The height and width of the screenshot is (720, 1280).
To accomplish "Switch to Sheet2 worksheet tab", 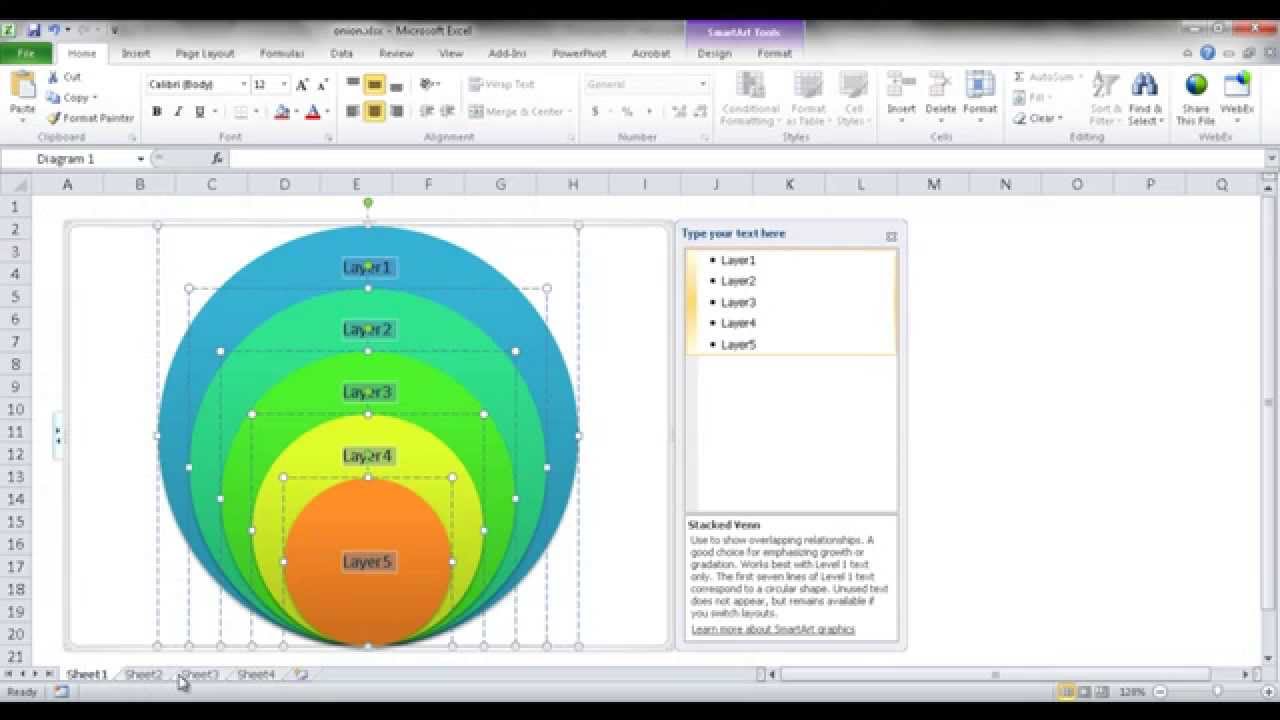I will click(143, 675).
